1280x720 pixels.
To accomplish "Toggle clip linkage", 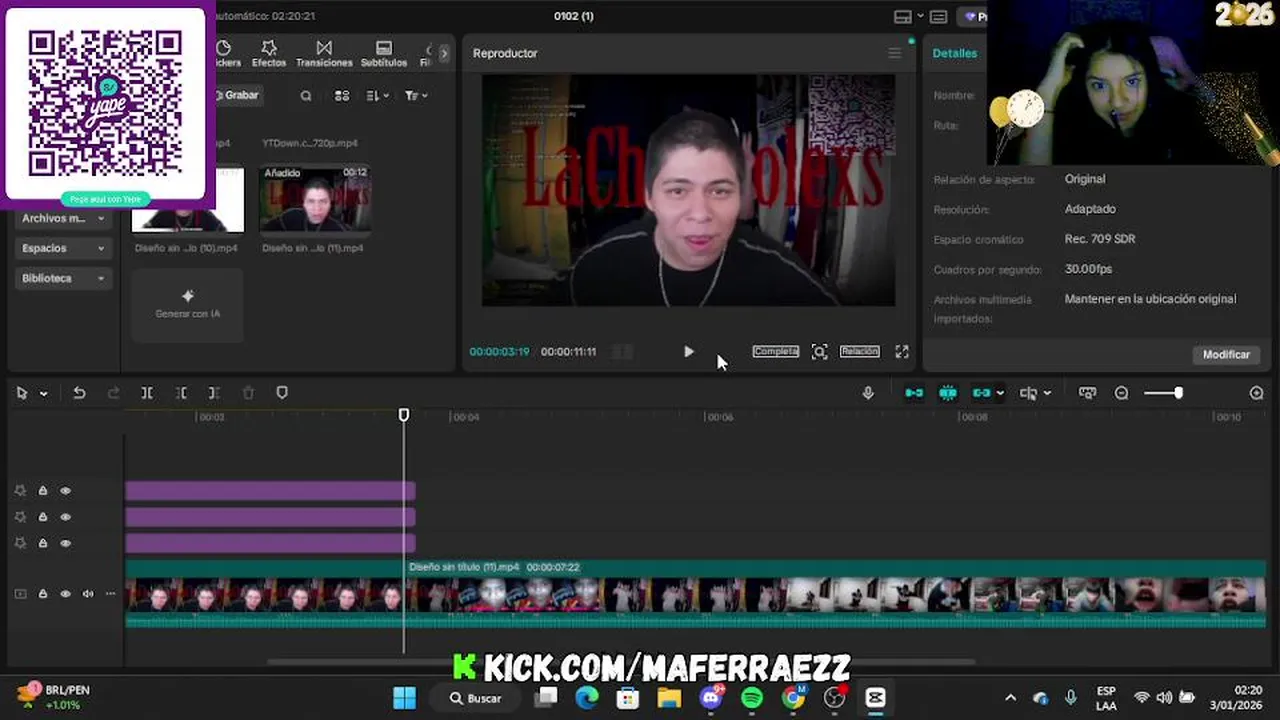I will point(981,393).
